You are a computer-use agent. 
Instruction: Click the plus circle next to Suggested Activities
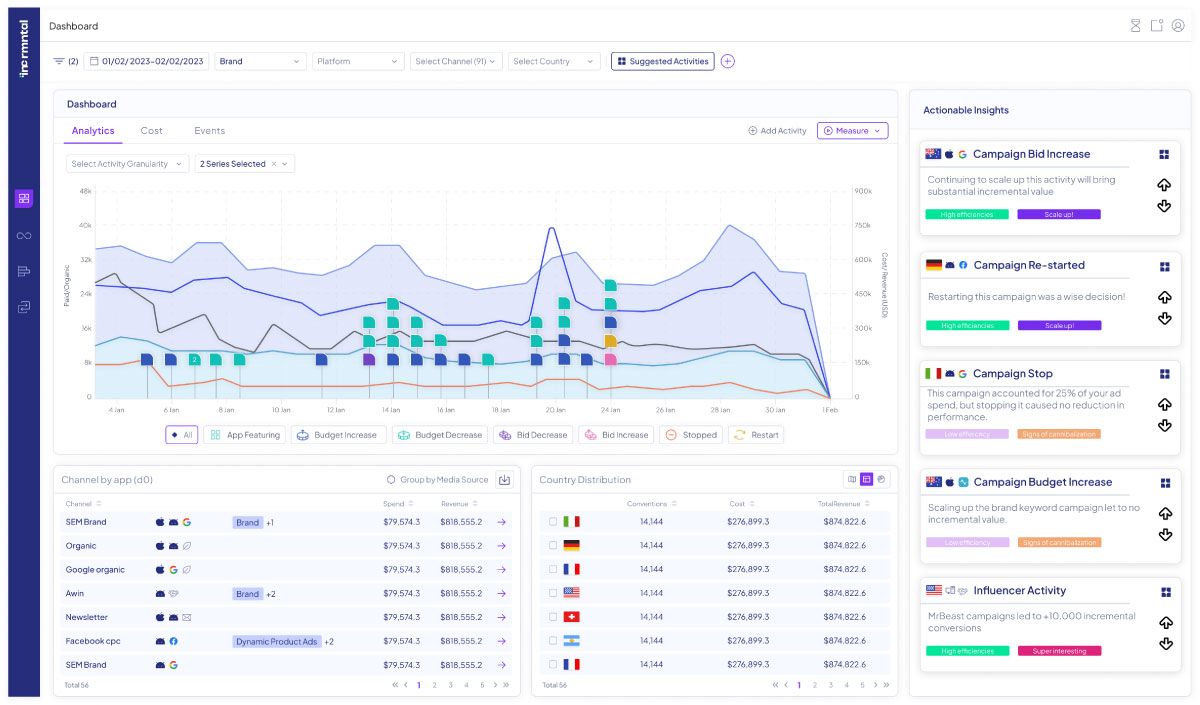coord(727,61)
